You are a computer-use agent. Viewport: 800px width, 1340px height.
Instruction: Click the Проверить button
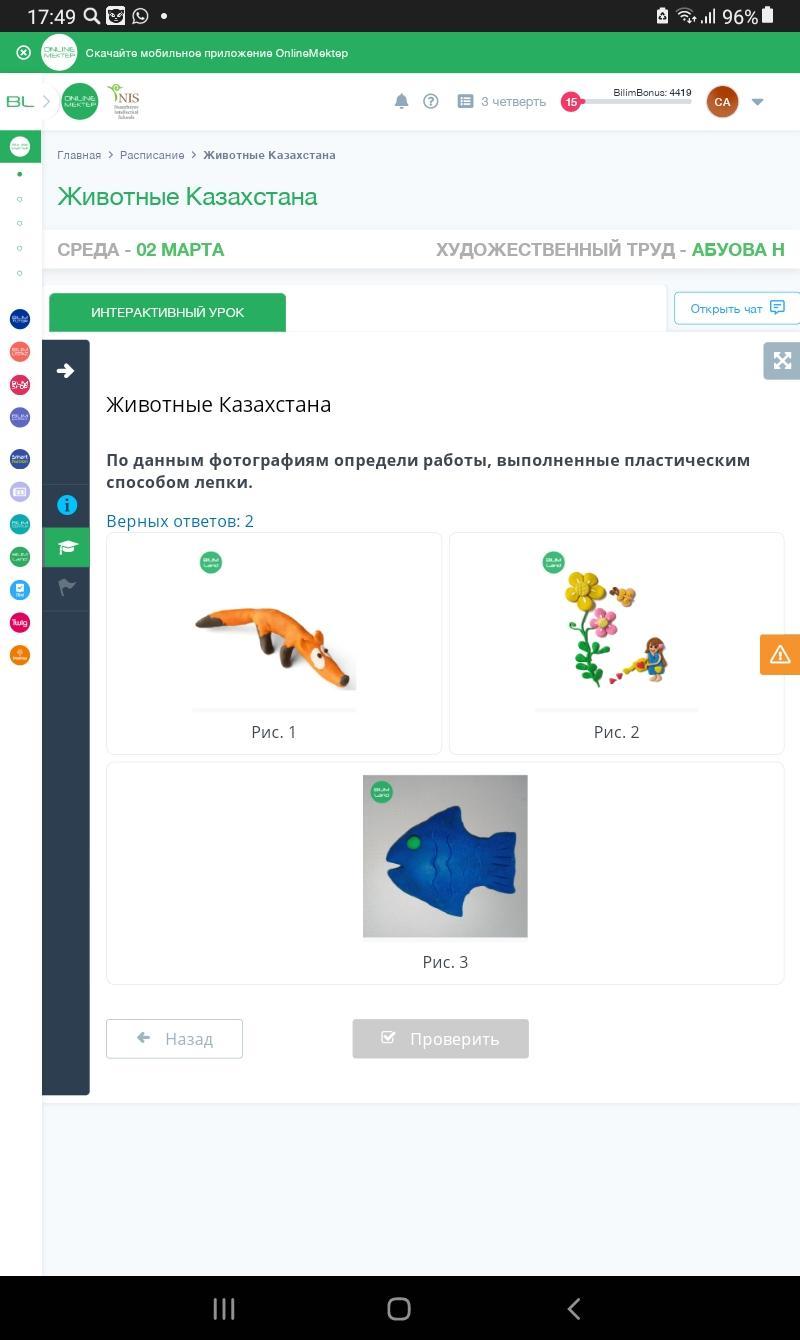[440, 1039]
